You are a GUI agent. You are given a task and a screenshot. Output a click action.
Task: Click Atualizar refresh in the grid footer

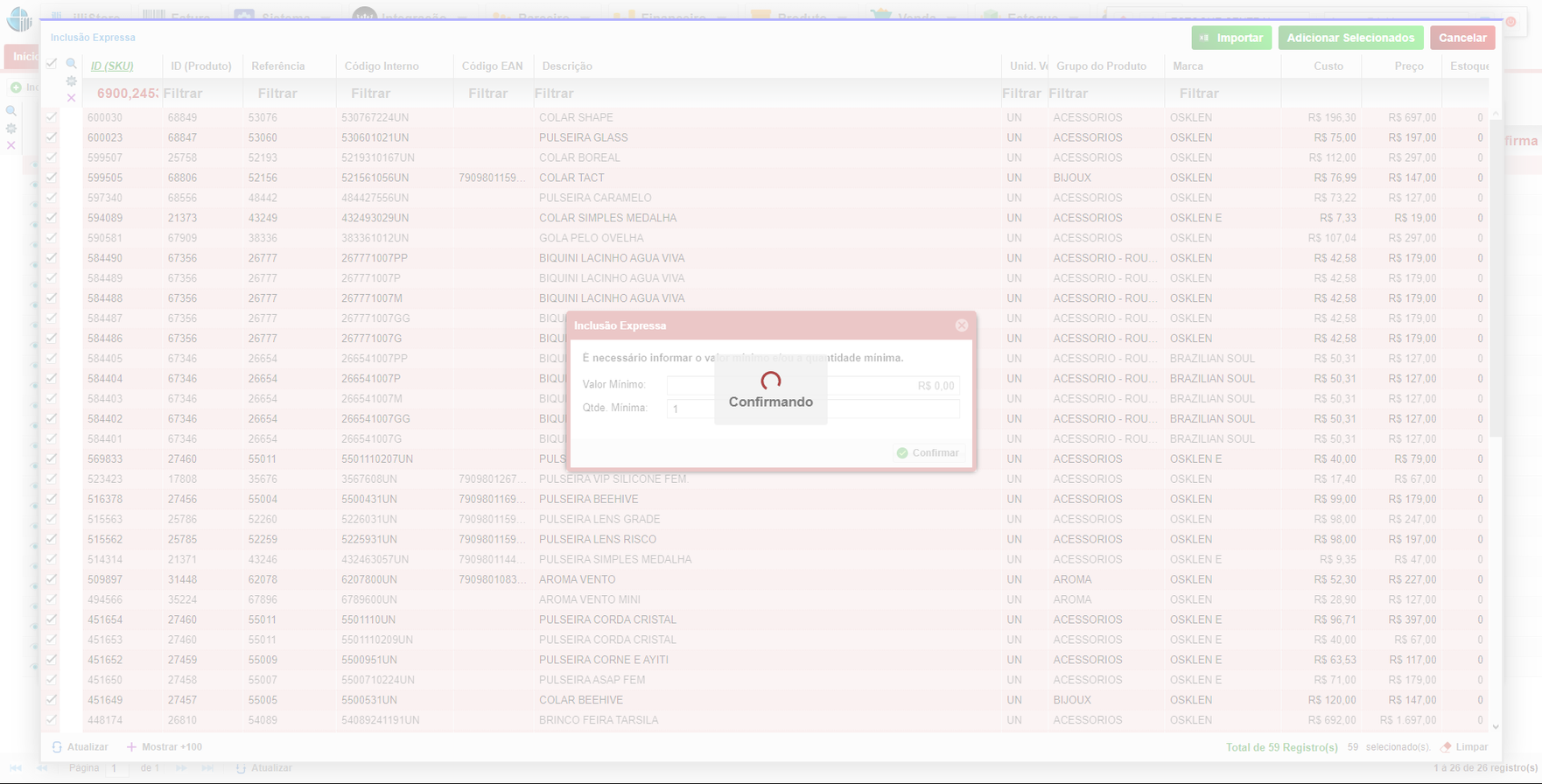click(81, 747)
